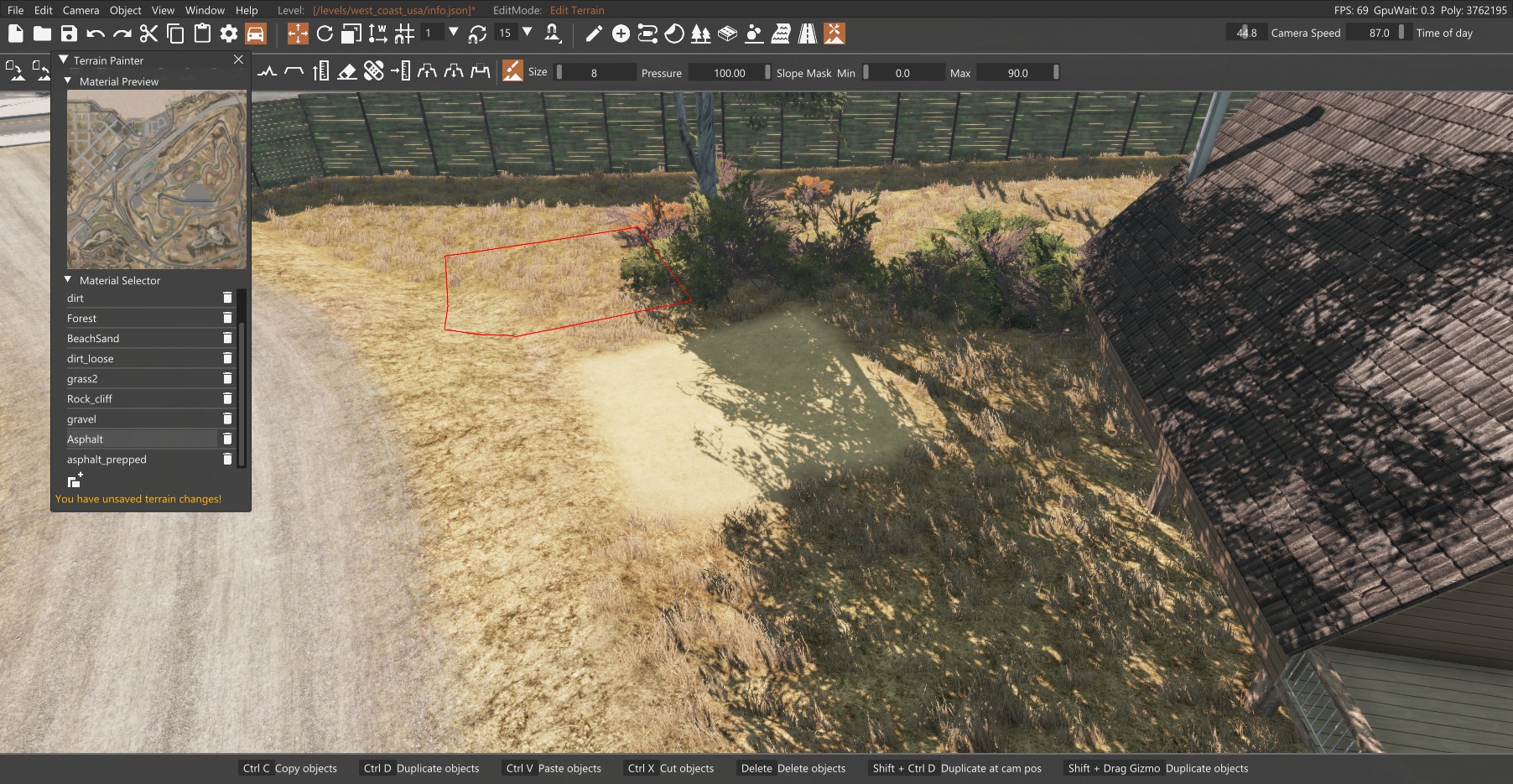Toggle grid snapping icon
Screen dimensions: 1513x784
click(x=404, y=34)
